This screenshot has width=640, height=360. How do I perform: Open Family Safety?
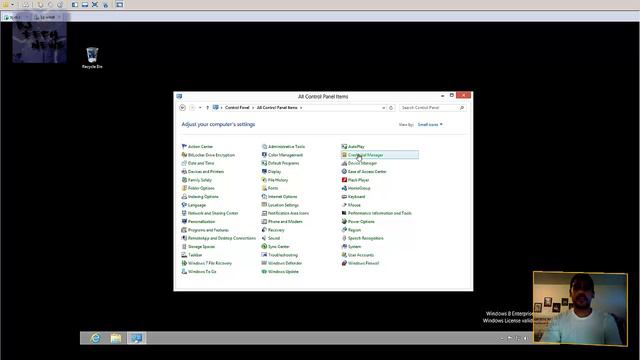tap(197, 180)
